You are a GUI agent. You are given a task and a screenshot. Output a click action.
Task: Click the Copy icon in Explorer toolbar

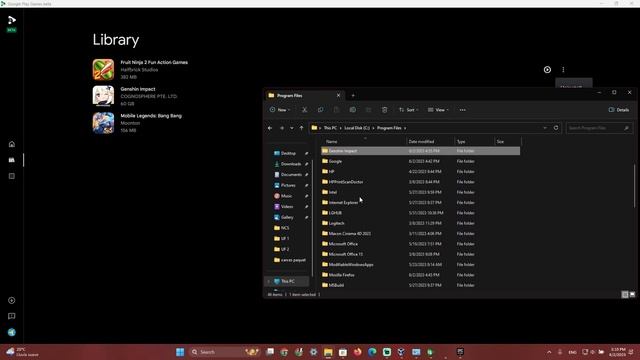pyautogui.click(x=320, y=110)
